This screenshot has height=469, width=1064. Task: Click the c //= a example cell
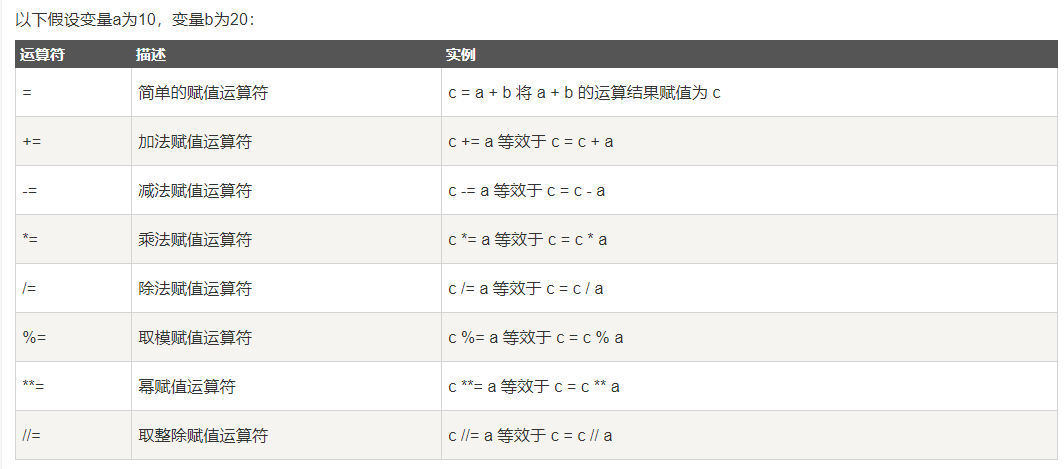[x=530, y=436]
